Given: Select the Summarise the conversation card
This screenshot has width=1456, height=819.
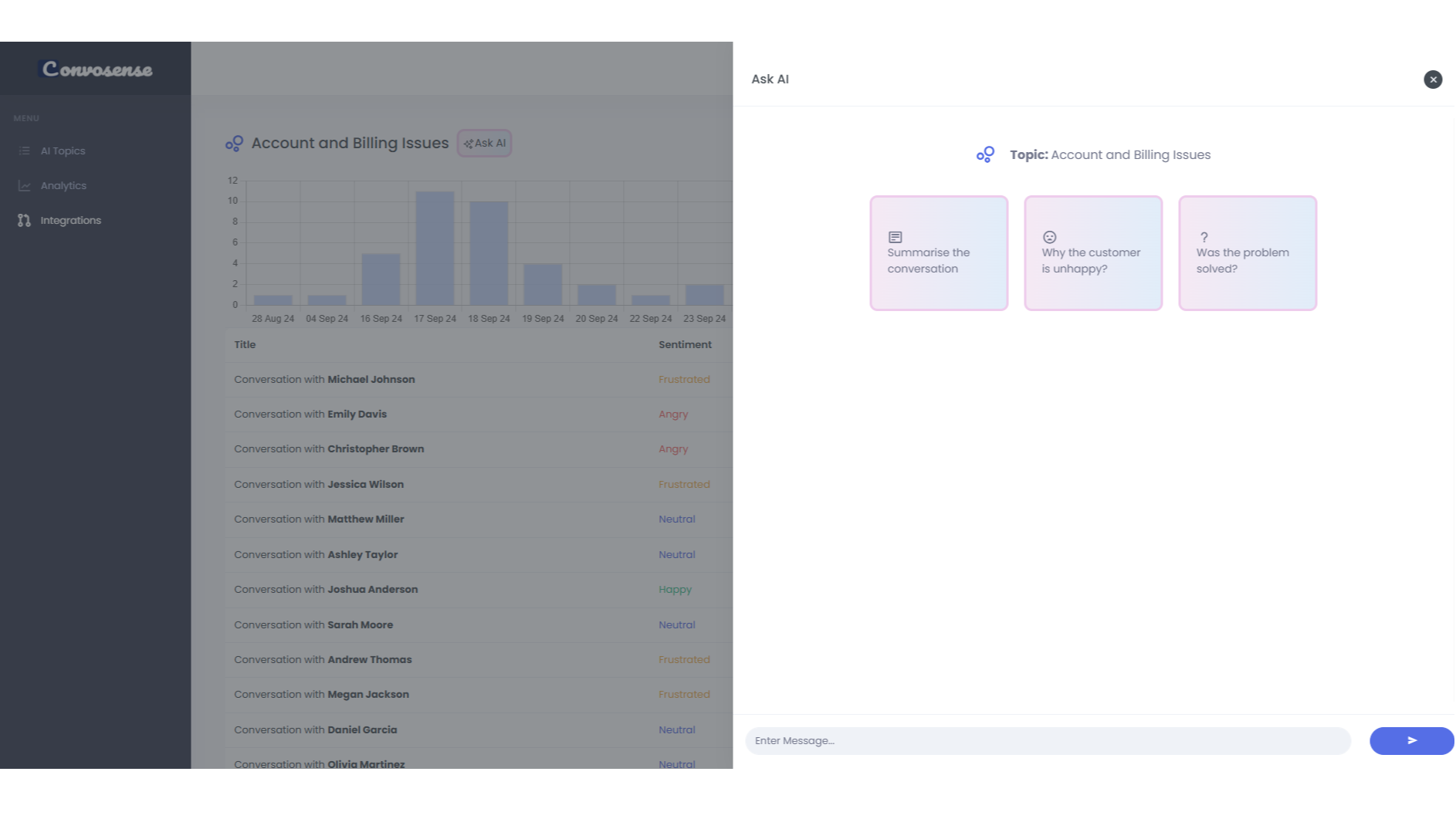Looking at the screenshot, I should pos(938,253).
